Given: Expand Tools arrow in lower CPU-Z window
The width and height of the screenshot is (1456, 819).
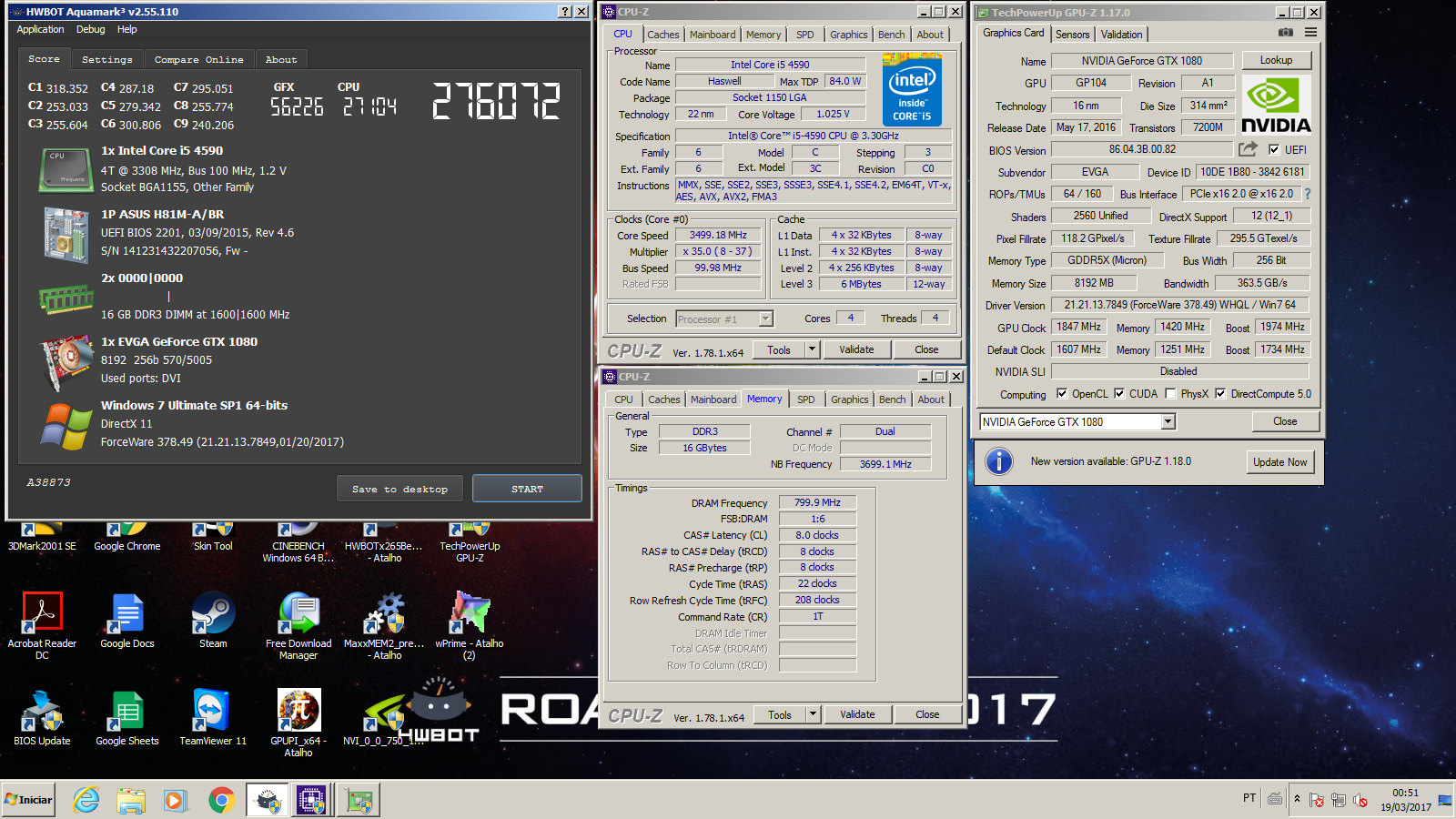Looking at the screenshot, I should click(813, 714).
